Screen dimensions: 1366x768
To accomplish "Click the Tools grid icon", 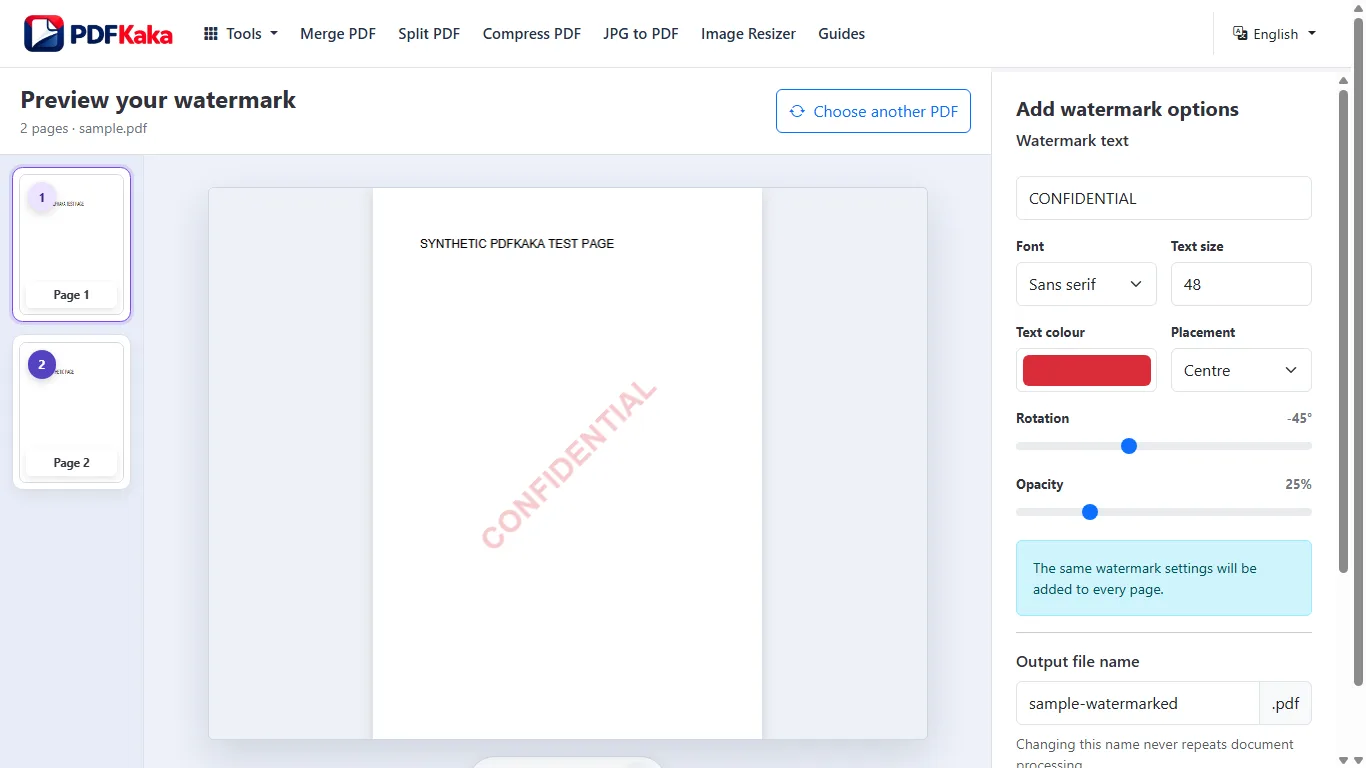I will 211,34.
